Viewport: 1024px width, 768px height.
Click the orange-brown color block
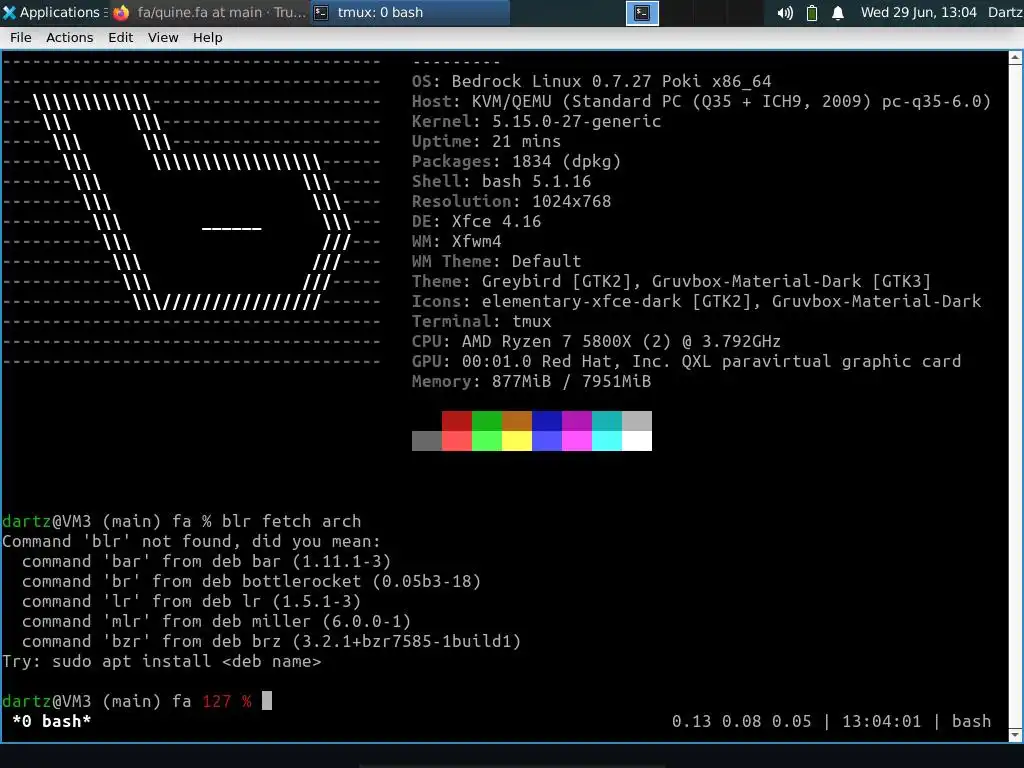pyautogui.click(x=517, y=421)
